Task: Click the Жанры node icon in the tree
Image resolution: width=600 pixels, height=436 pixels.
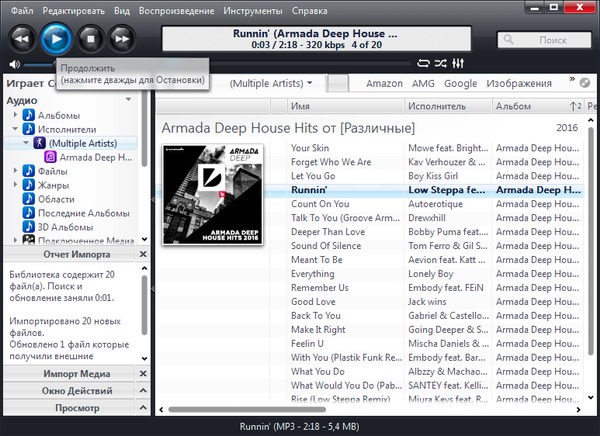Action: [29, 185]
